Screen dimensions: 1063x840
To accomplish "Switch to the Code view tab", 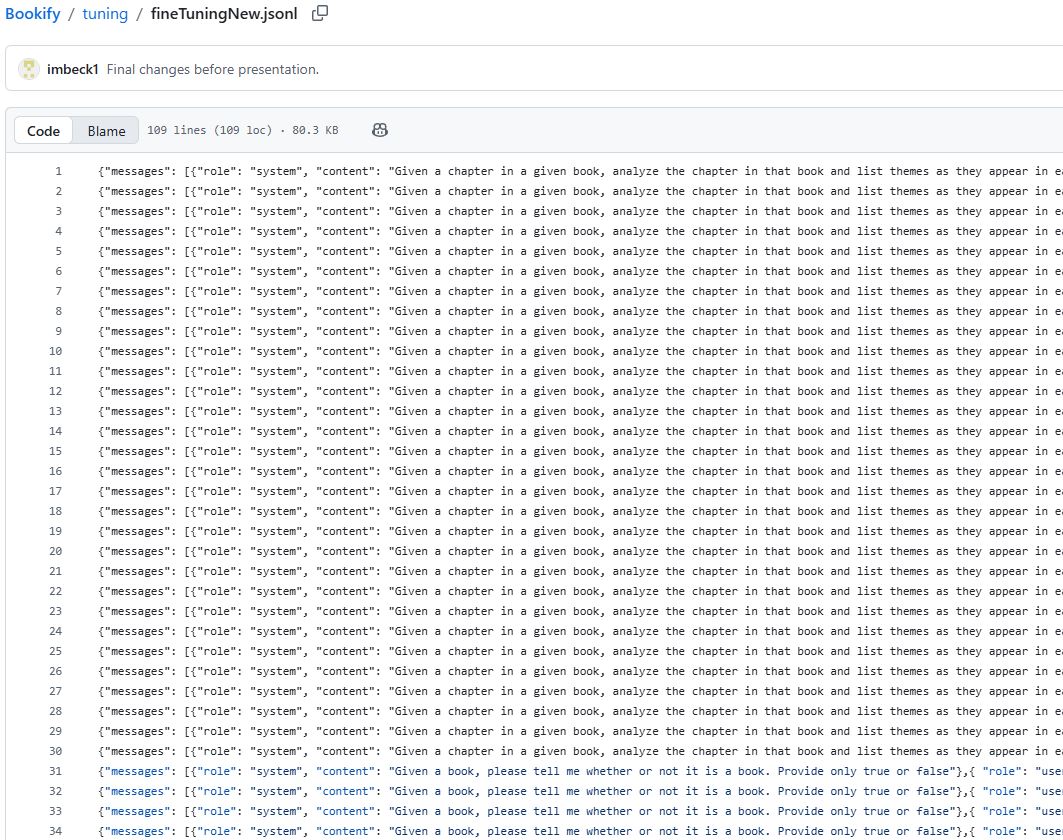I will (44, 131).
